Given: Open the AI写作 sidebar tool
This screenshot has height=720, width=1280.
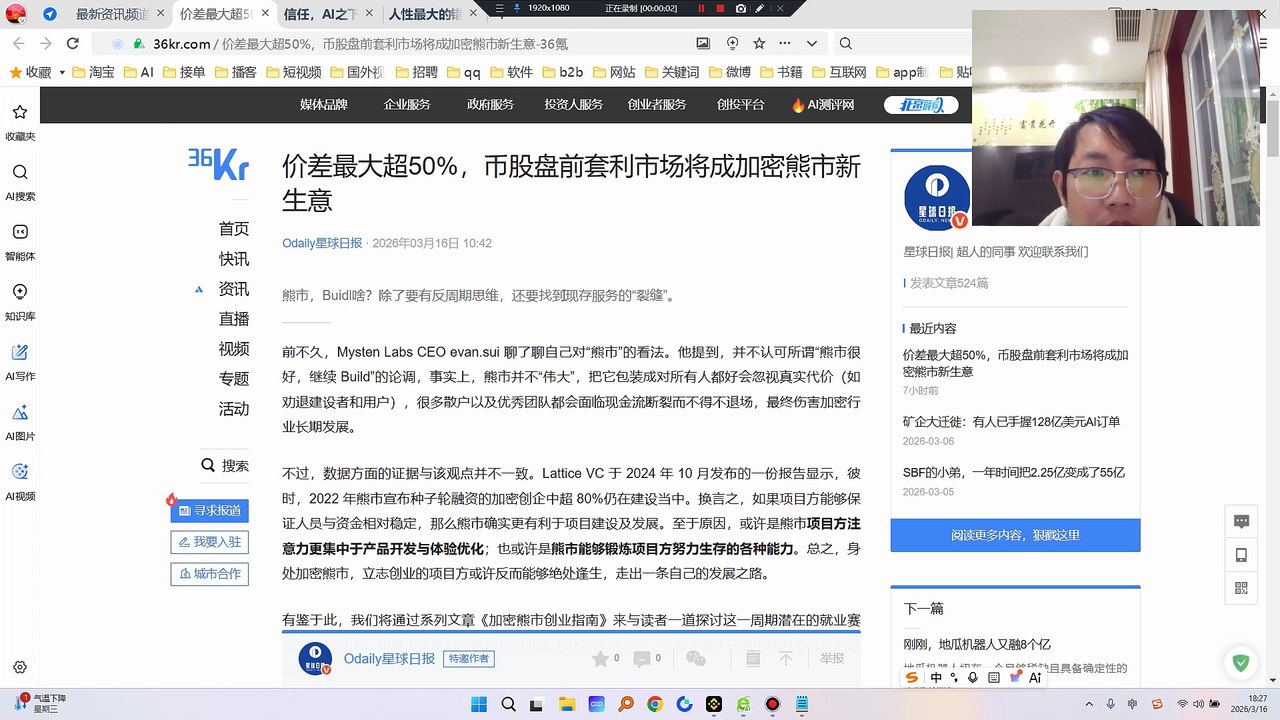Looking at the screenshot, I should [x=20, y=360].
